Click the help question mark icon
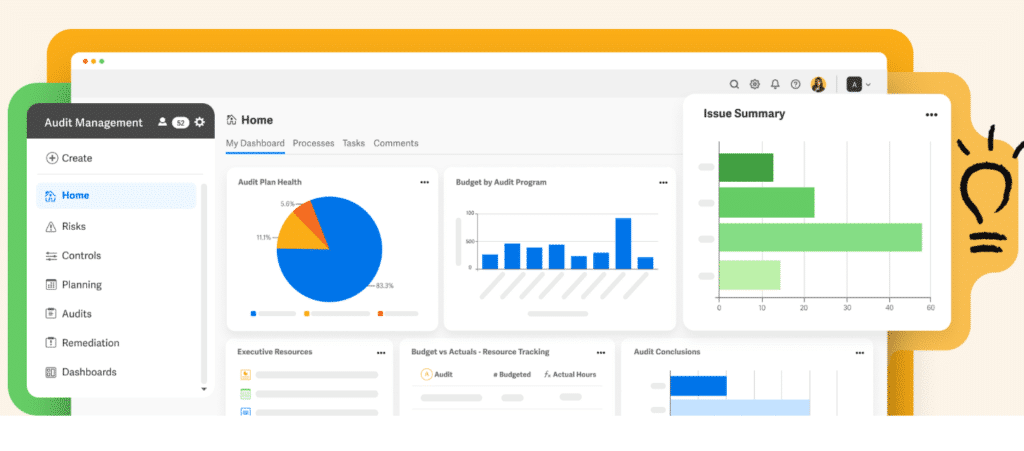 click(x=795, y=84)
